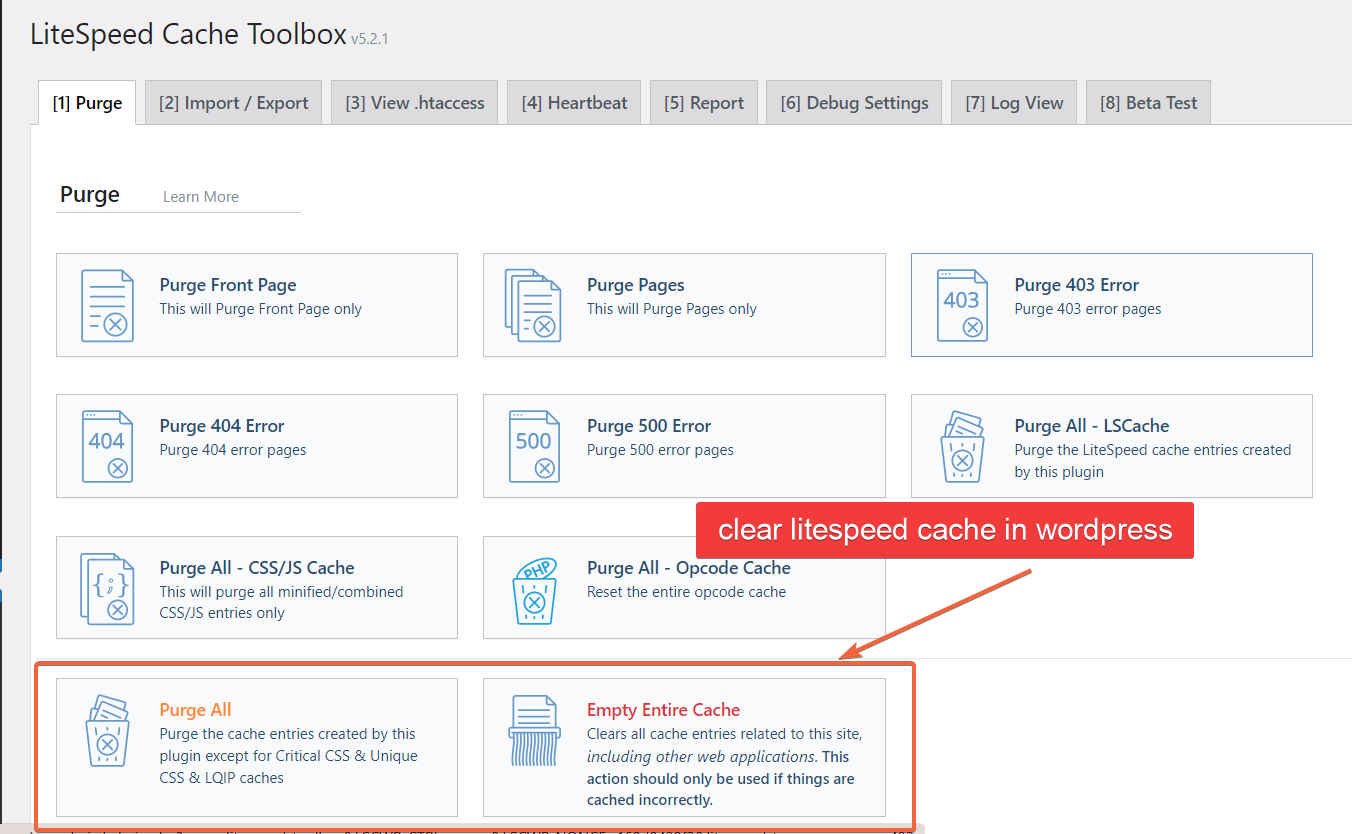Open the Learn More link
The image size is (1352, 834).
(201, 197)
